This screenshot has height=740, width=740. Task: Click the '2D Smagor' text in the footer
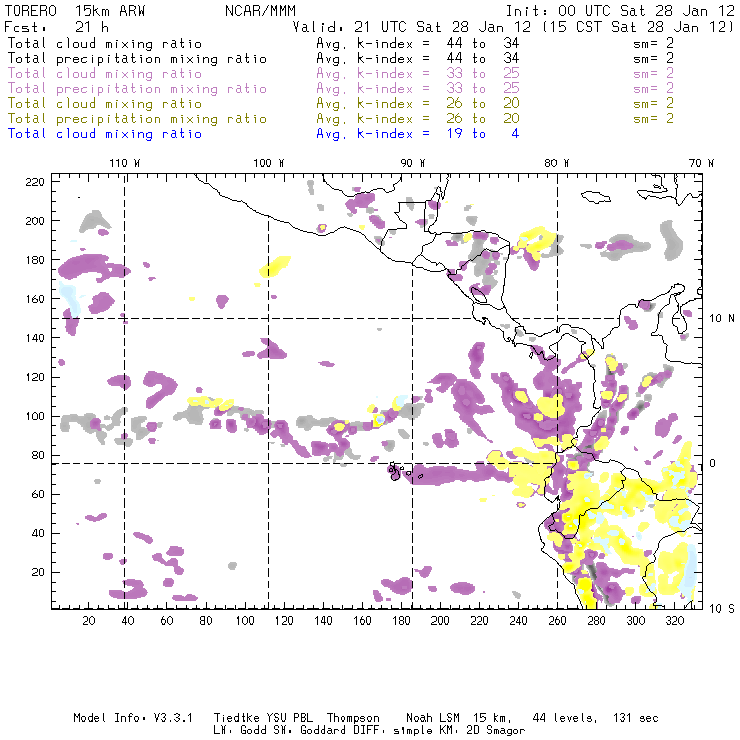click(x=495, y=731)
